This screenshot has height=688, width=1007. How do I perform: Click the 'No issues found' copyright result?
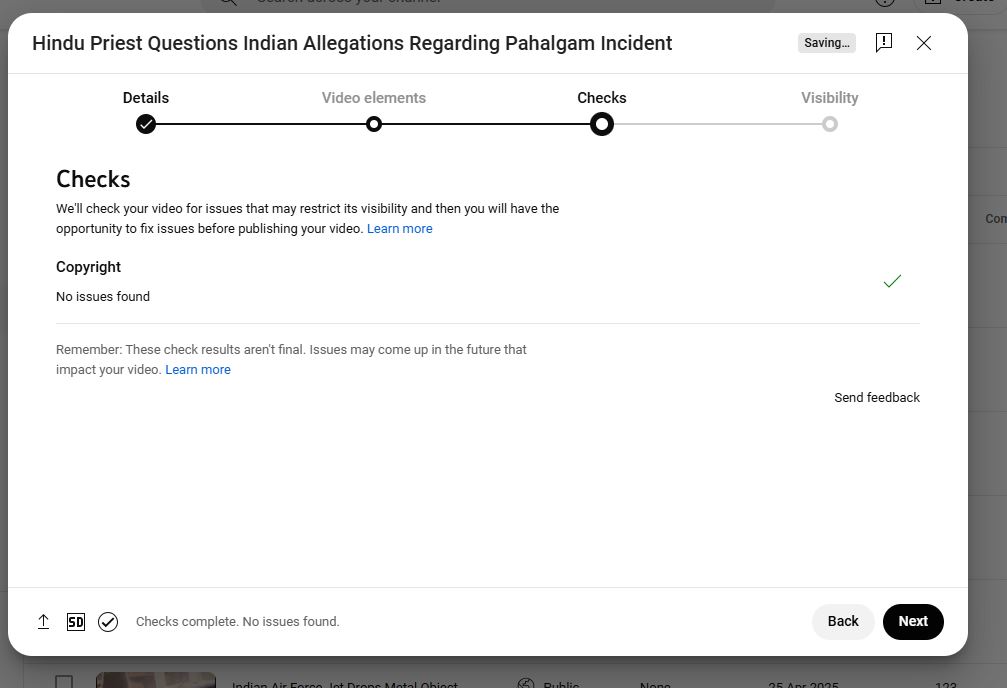tap(103, 297)
